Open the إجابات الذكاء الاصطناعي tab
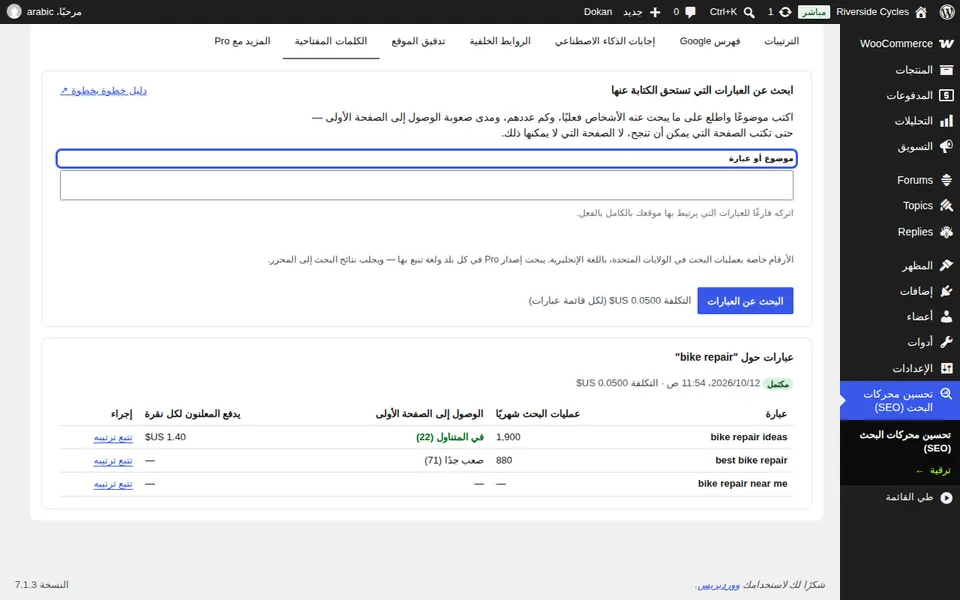This screenshot has height=600, width=960. 605,41
